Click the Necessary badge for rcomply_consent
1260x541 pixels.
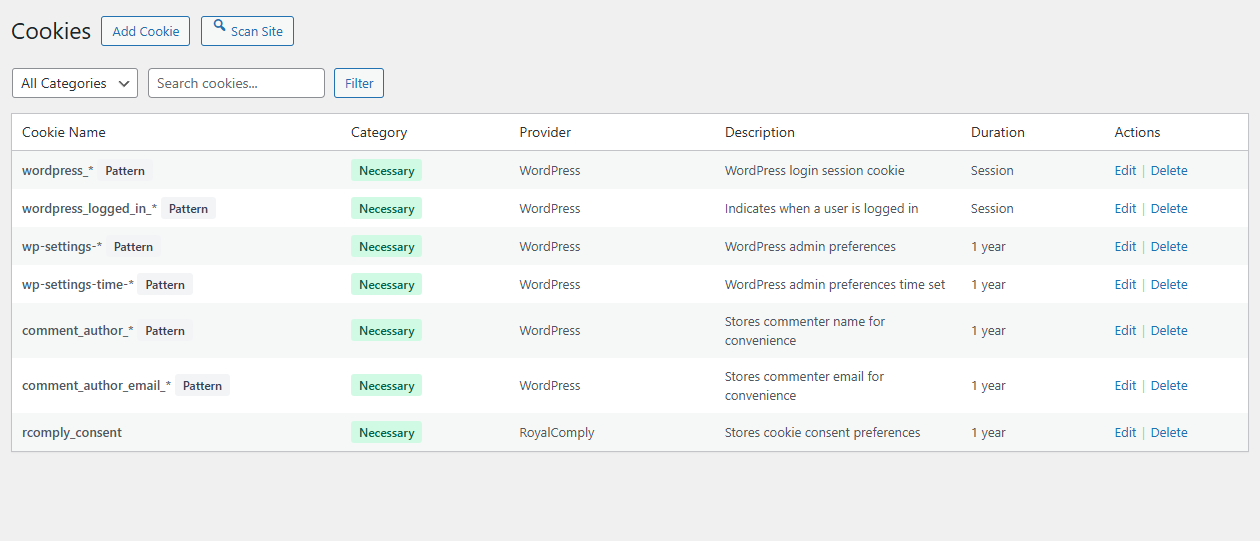(x=386, y=432)
